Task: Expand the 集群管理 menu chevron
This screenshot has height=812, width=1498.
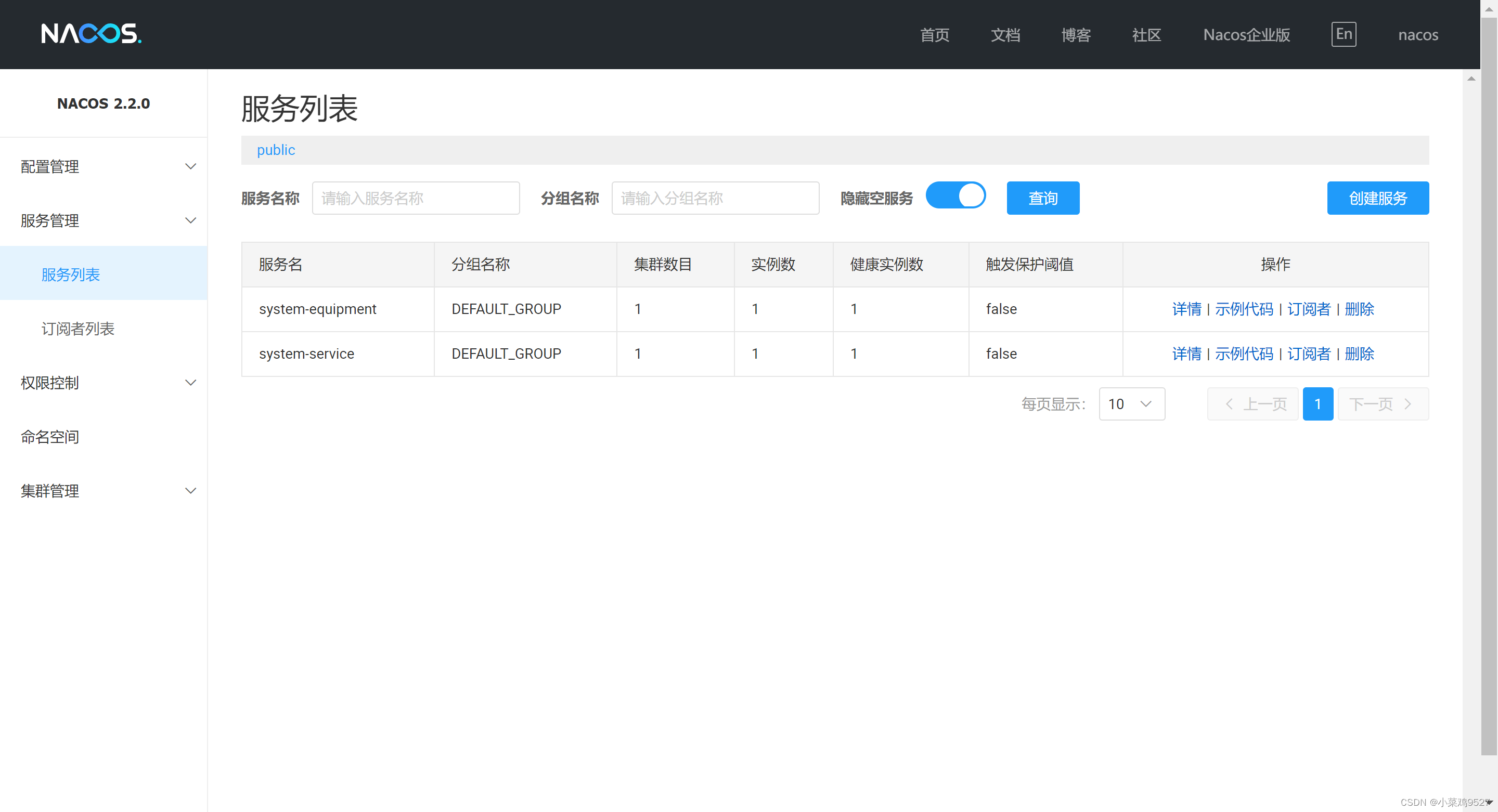Action: (190, 491)
